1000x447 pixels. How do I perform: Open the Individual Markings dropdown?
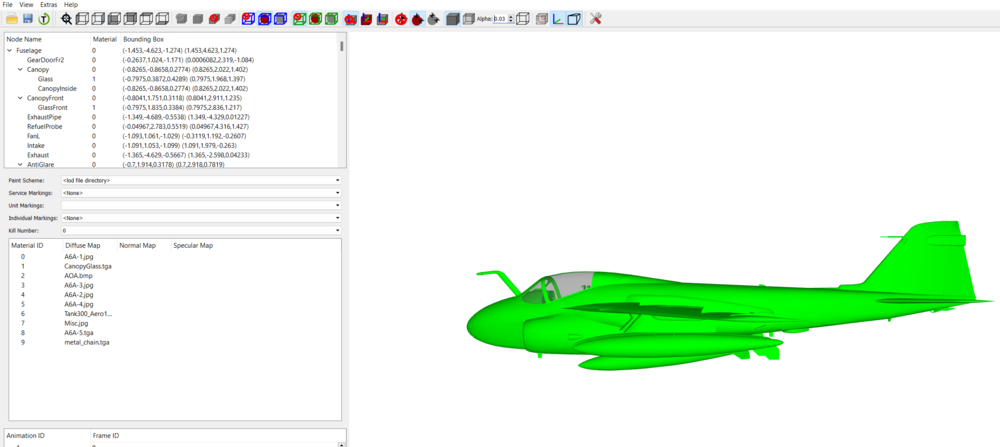(x=201, y=217)
